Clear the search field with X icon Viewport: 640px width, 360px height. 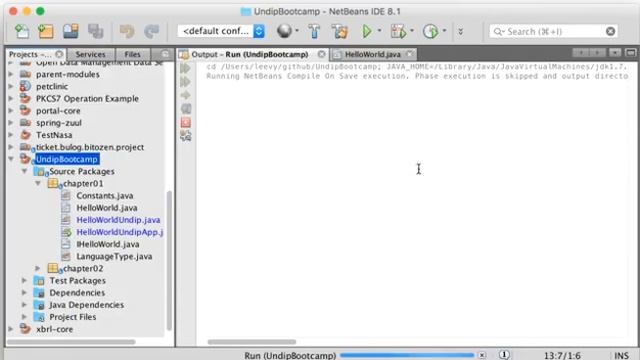(x=610, y=31)
